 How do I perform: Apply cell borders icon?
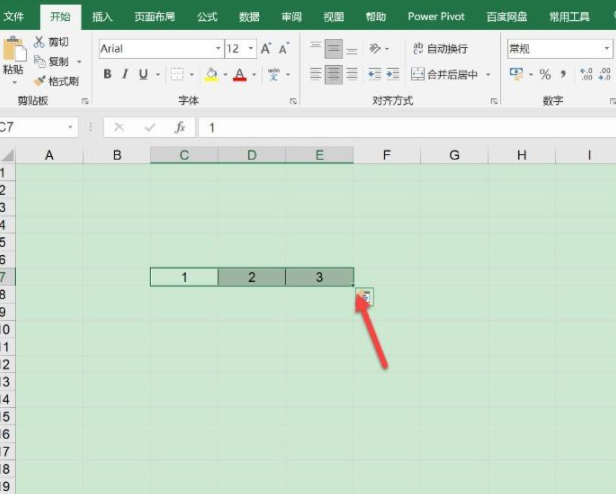tap(177, 74)
